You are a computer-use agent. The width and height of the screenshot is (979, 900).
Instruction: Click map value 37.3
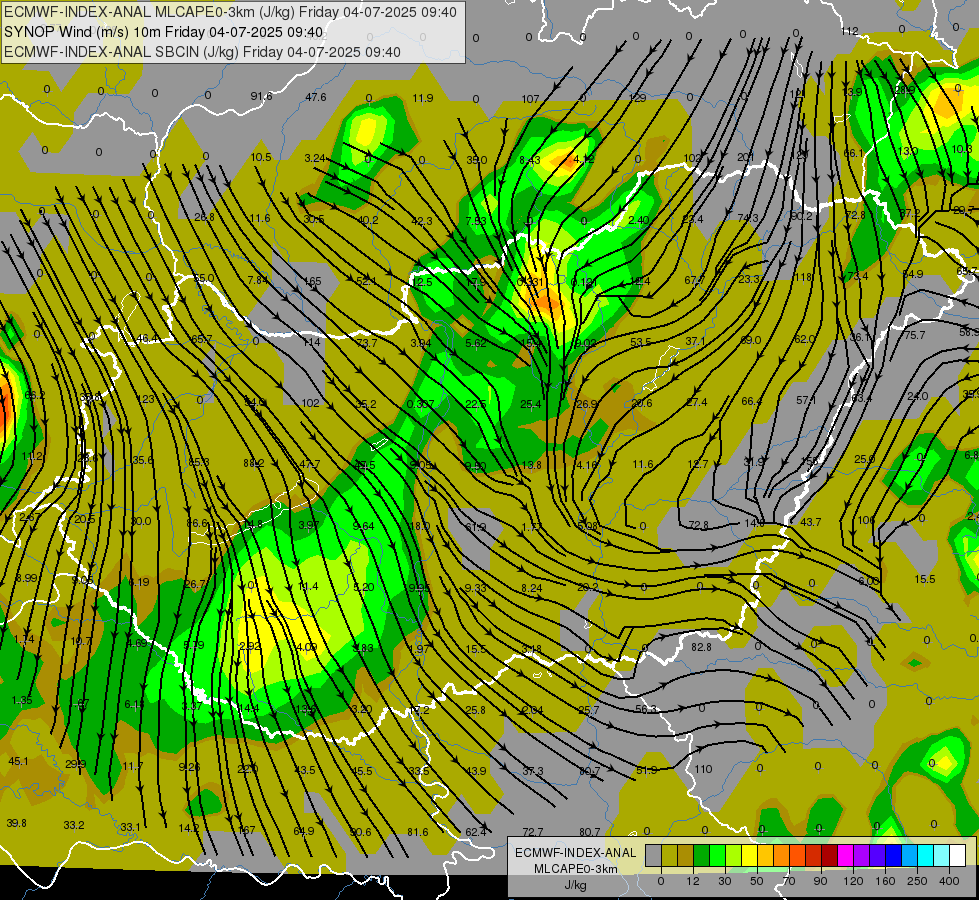tap(533, 771)
